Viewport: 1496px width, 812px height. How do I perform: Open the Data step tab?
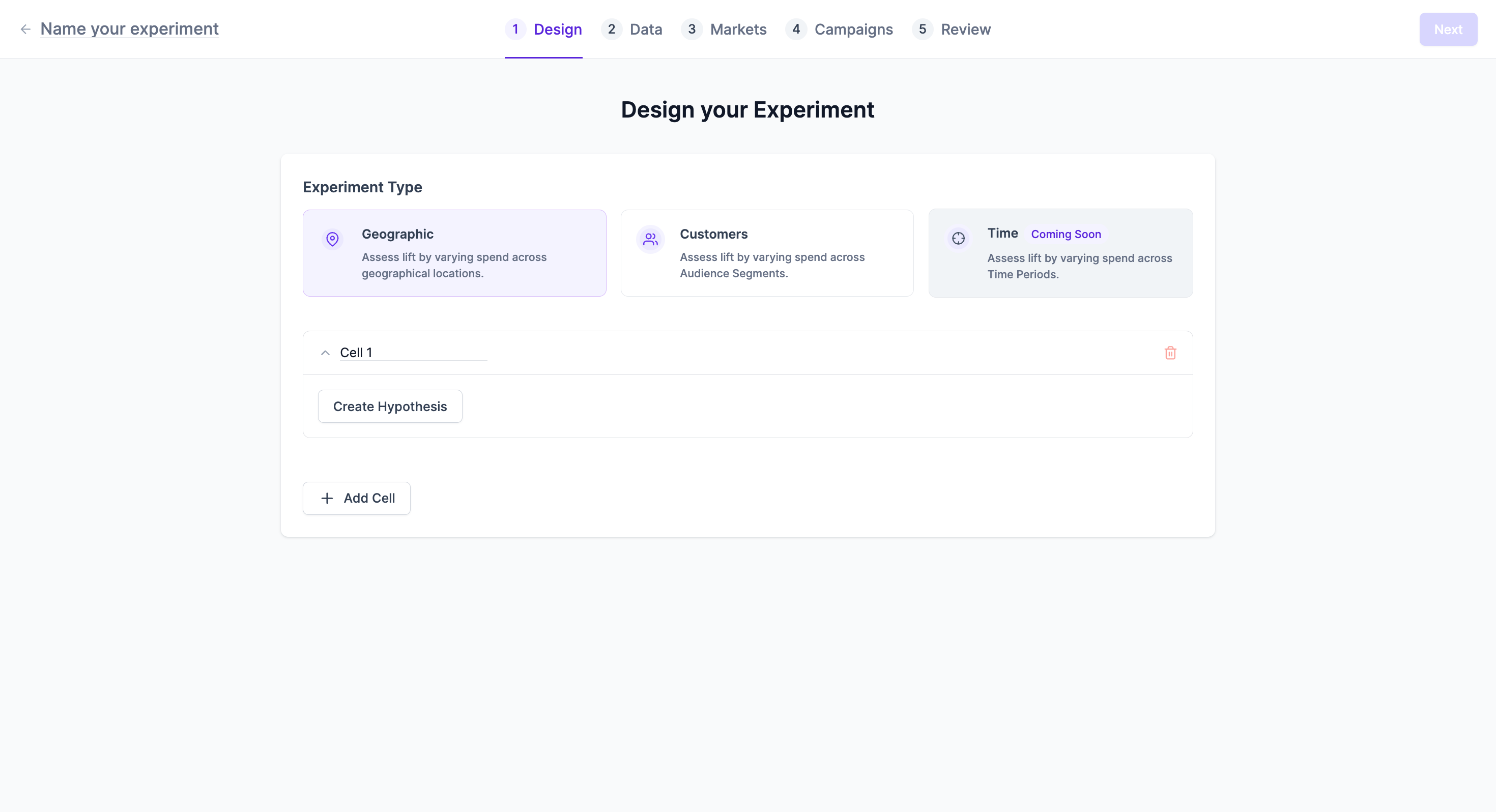coord(645,29)
